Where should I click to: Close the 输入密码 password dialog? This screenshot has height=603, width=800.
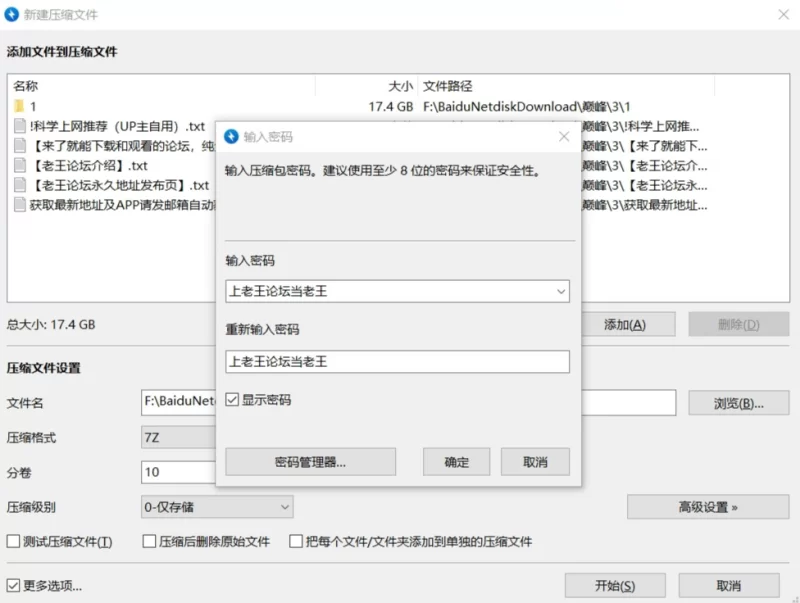[564, 136]
